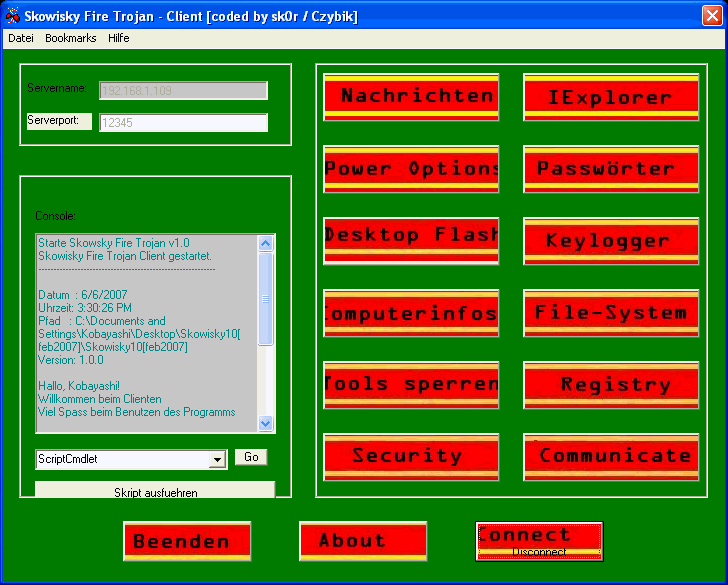The width and height of the screenshot is (728, 585).
Task: Click the Connect button
Action: tap(538, 535)
